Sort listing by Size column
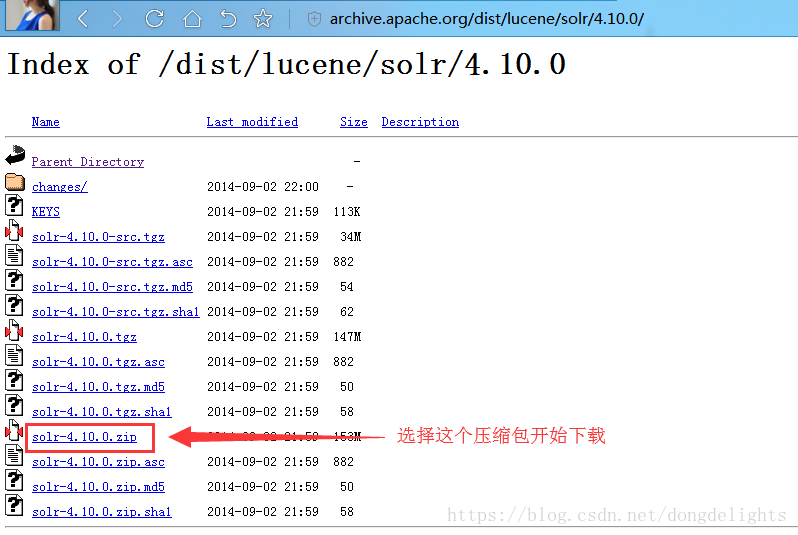The image size is (798, 535). click(x=354, y=122)
